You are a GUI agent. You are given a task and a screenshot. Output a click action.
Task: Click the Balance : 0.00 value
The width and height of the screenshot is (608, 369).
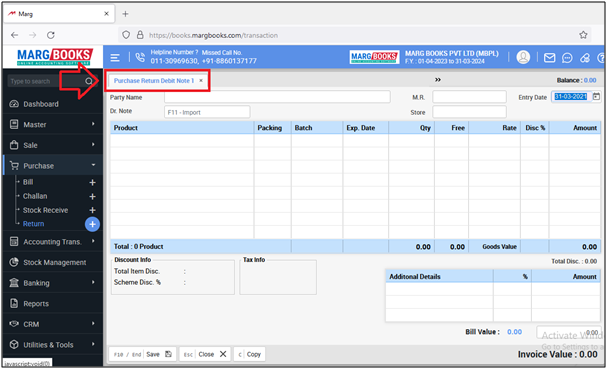click(576, 80)
